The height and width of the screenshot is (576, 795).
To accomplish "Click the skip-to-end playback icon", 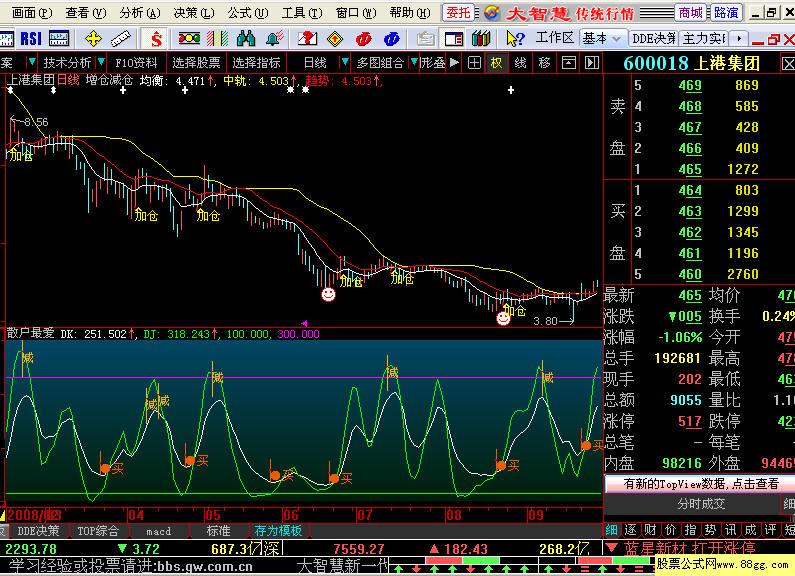I will pos(592,63).
